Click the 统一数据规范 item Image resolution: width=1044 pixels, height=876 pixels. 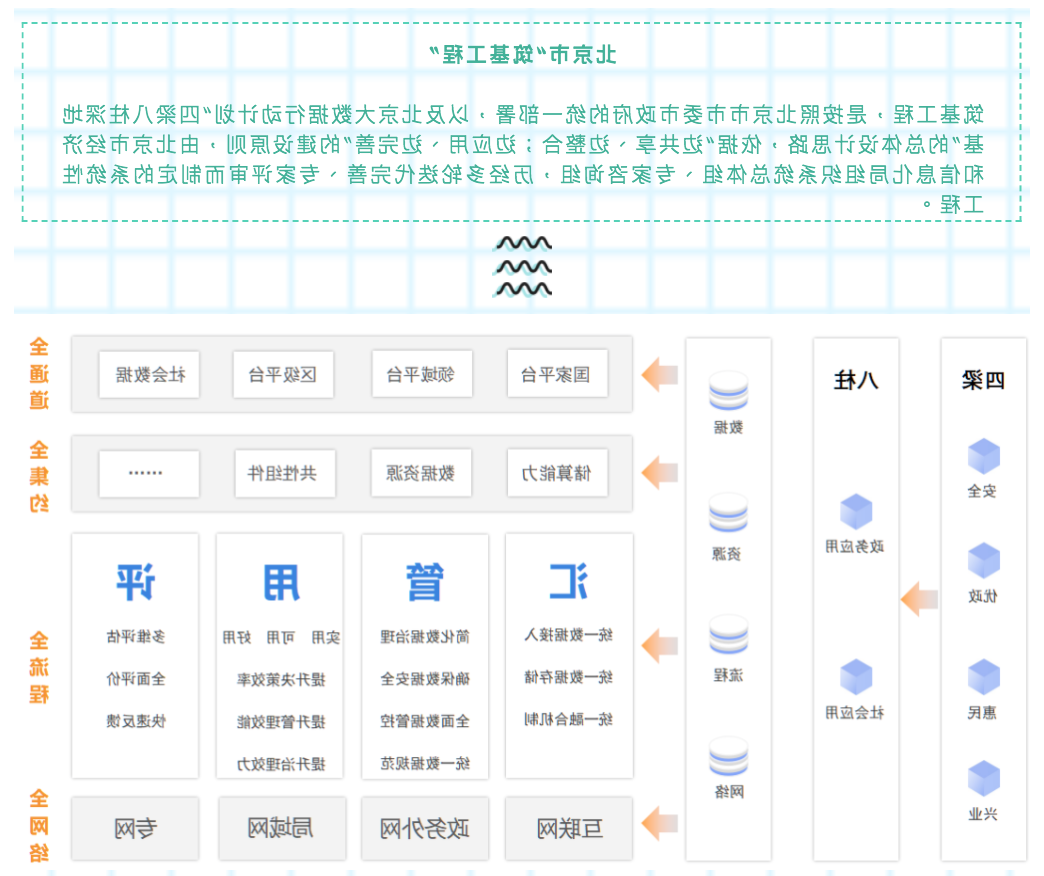(x=425, y=764)
